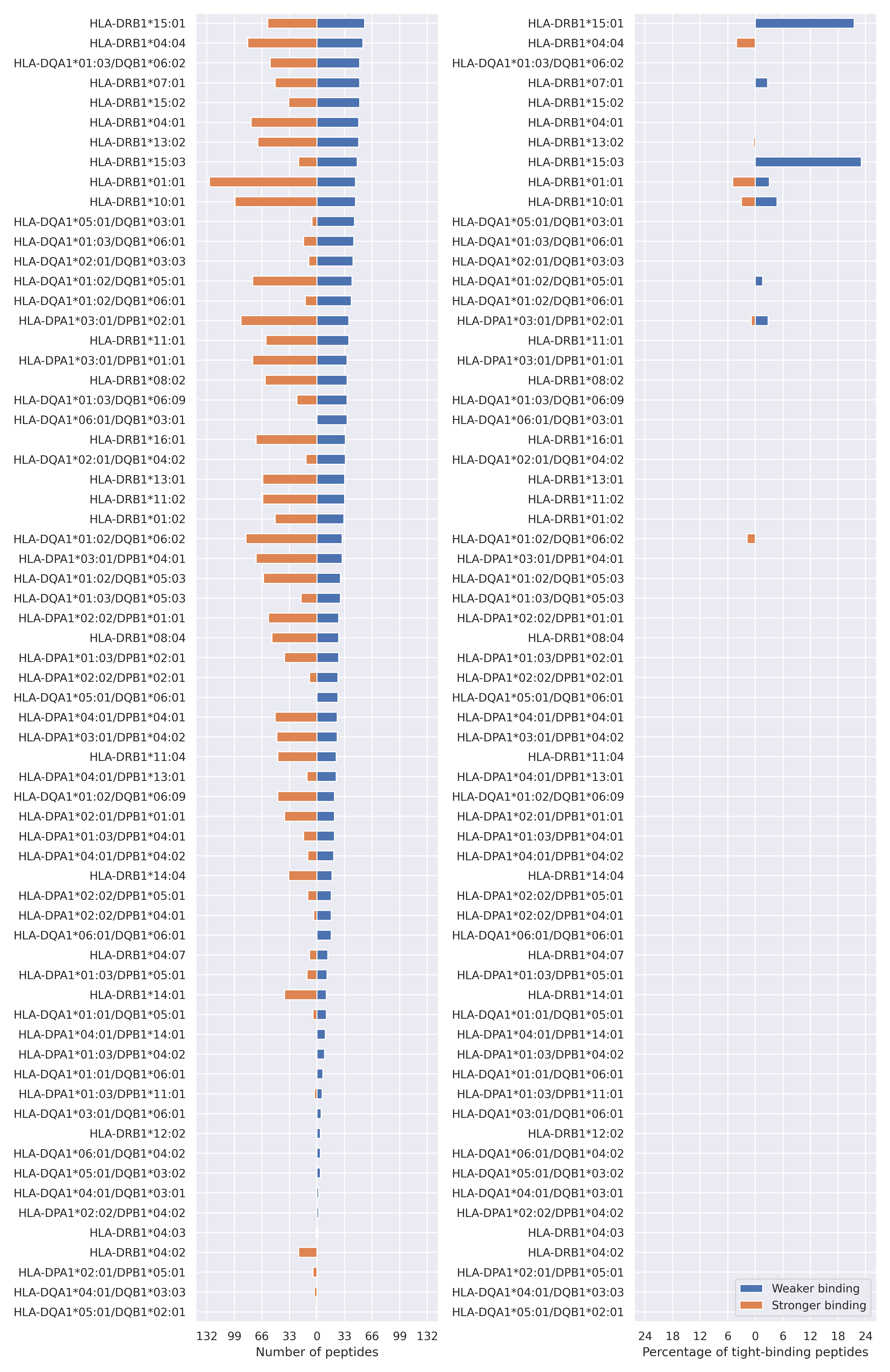
Task: Click the orange Stronger binding legend swatch
Action: (x=751, y=1305)
